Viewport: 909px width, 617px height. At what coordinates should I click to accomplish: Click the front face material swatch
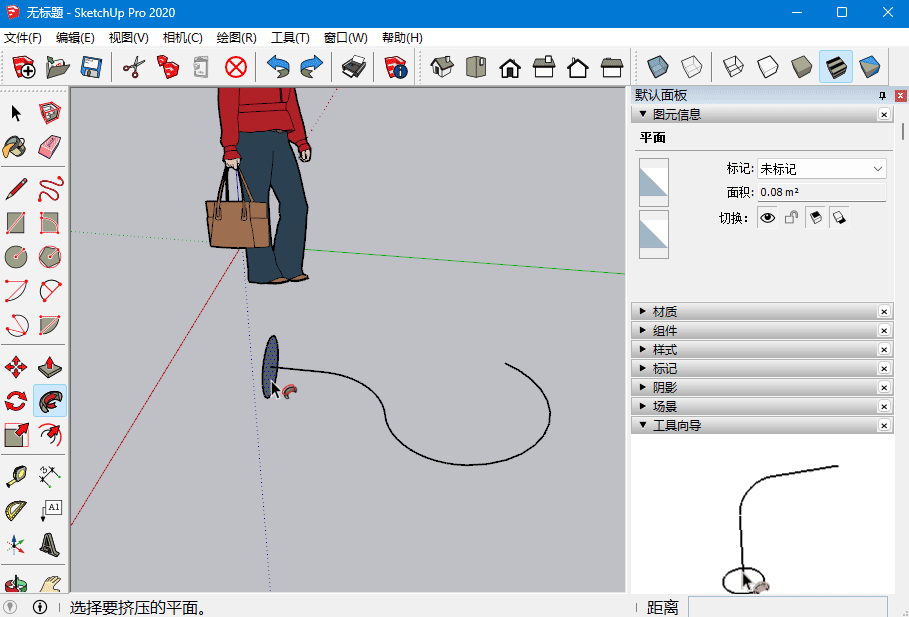pyautogui.click(x=653, y=182)
